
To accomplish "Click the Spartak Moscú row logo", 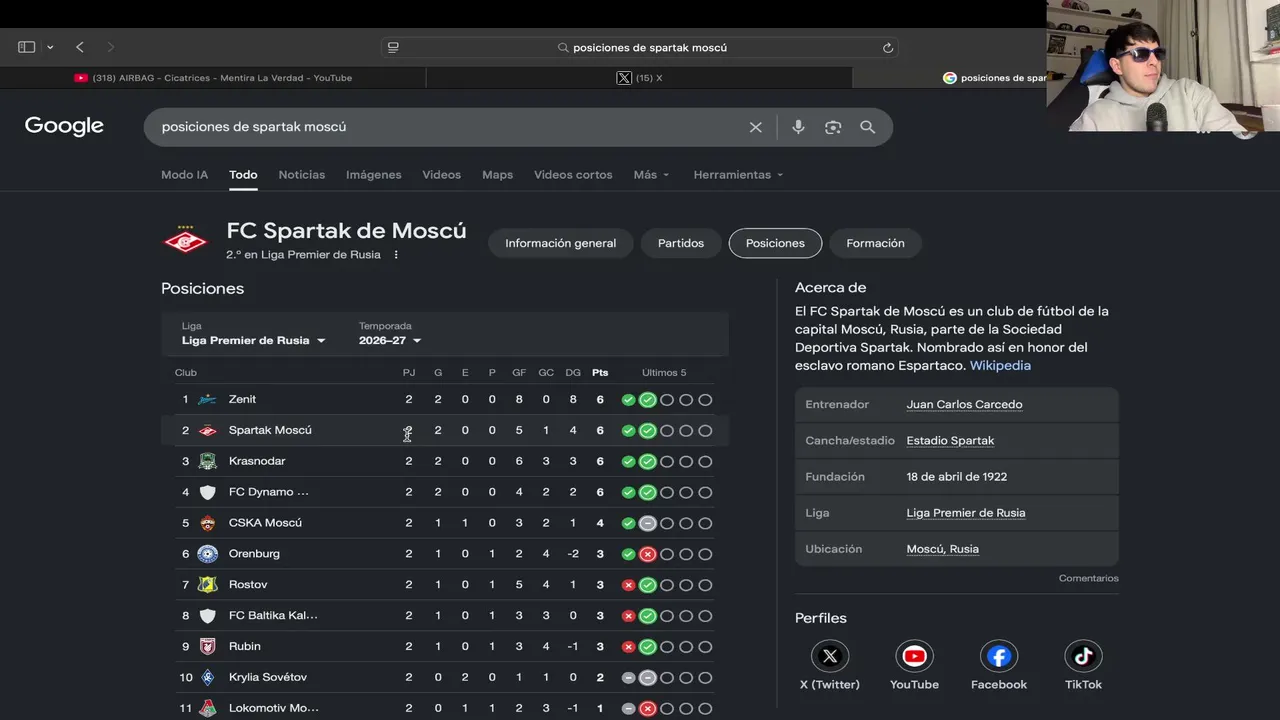I will 208,431.
